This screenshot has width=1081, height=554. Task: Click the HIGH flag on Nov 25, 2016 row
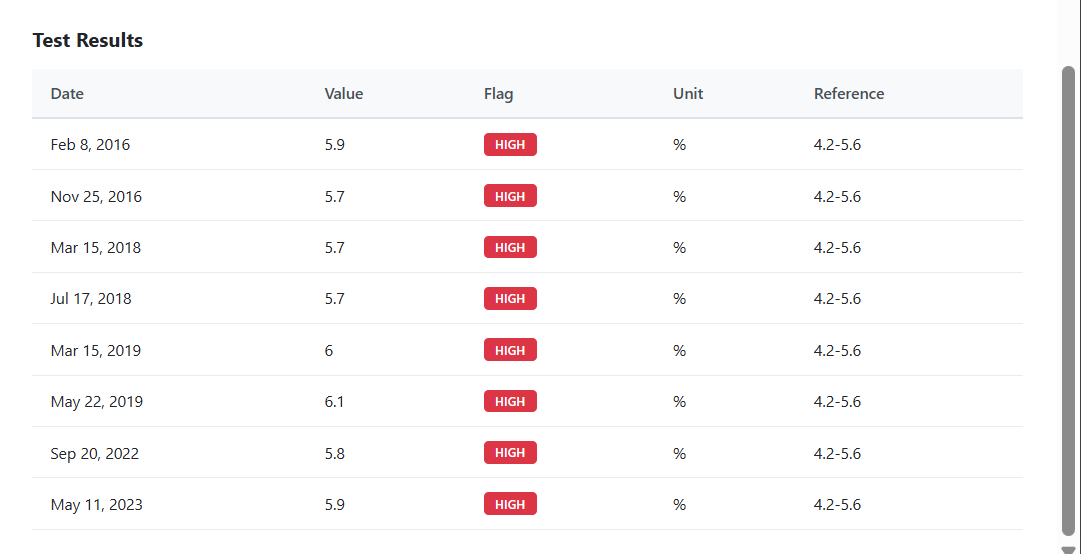(510, 196)
